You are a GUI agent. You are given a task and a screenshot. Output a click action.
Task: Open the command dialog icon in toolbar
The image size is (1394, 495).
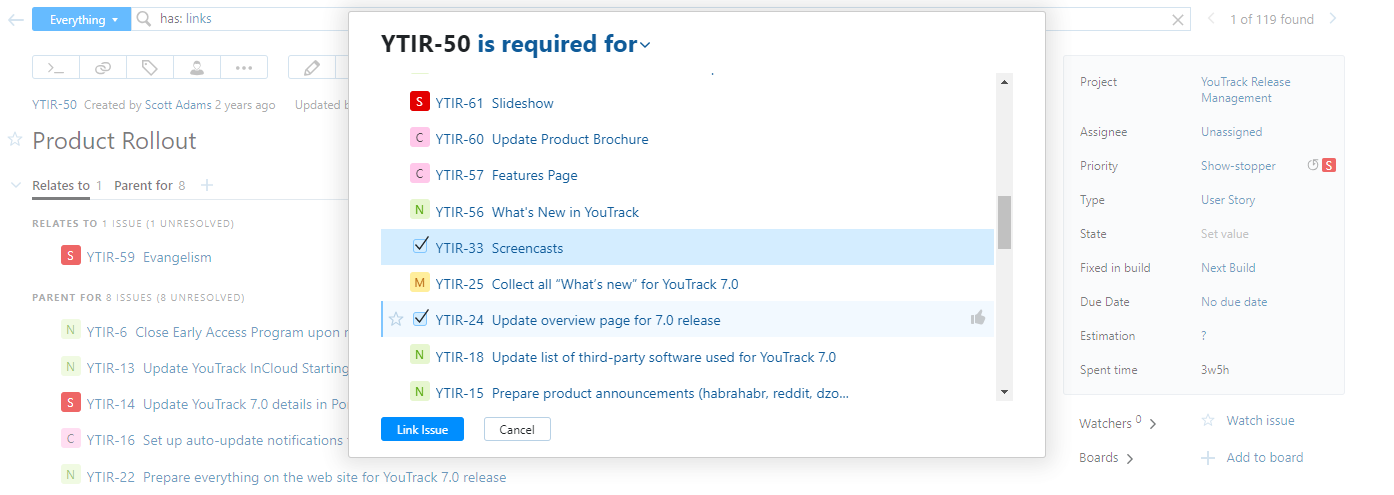pyautogui.click(x=56, y=67)
